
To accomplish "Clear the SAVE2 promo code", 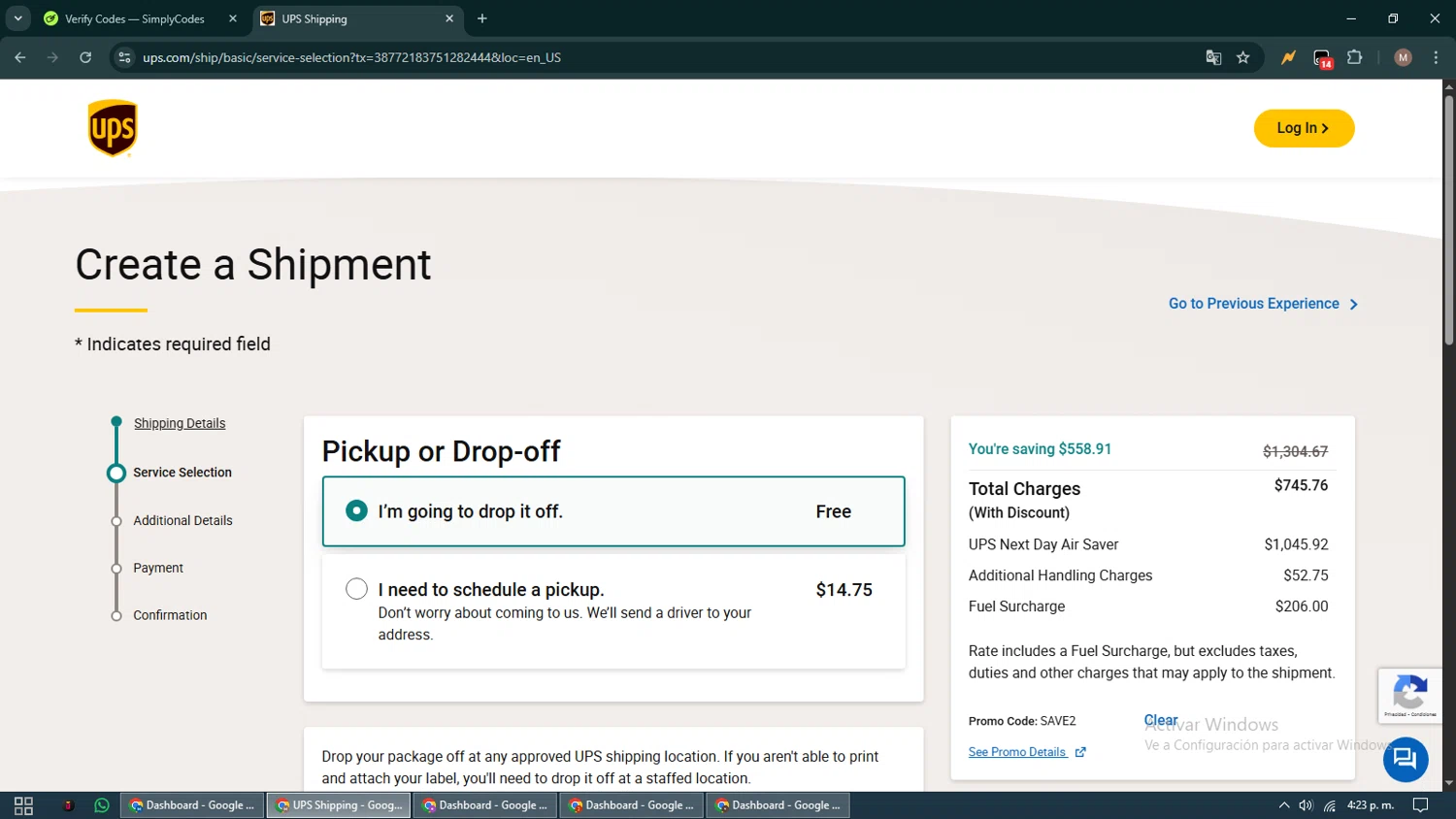I will (x=1161, y=720).
